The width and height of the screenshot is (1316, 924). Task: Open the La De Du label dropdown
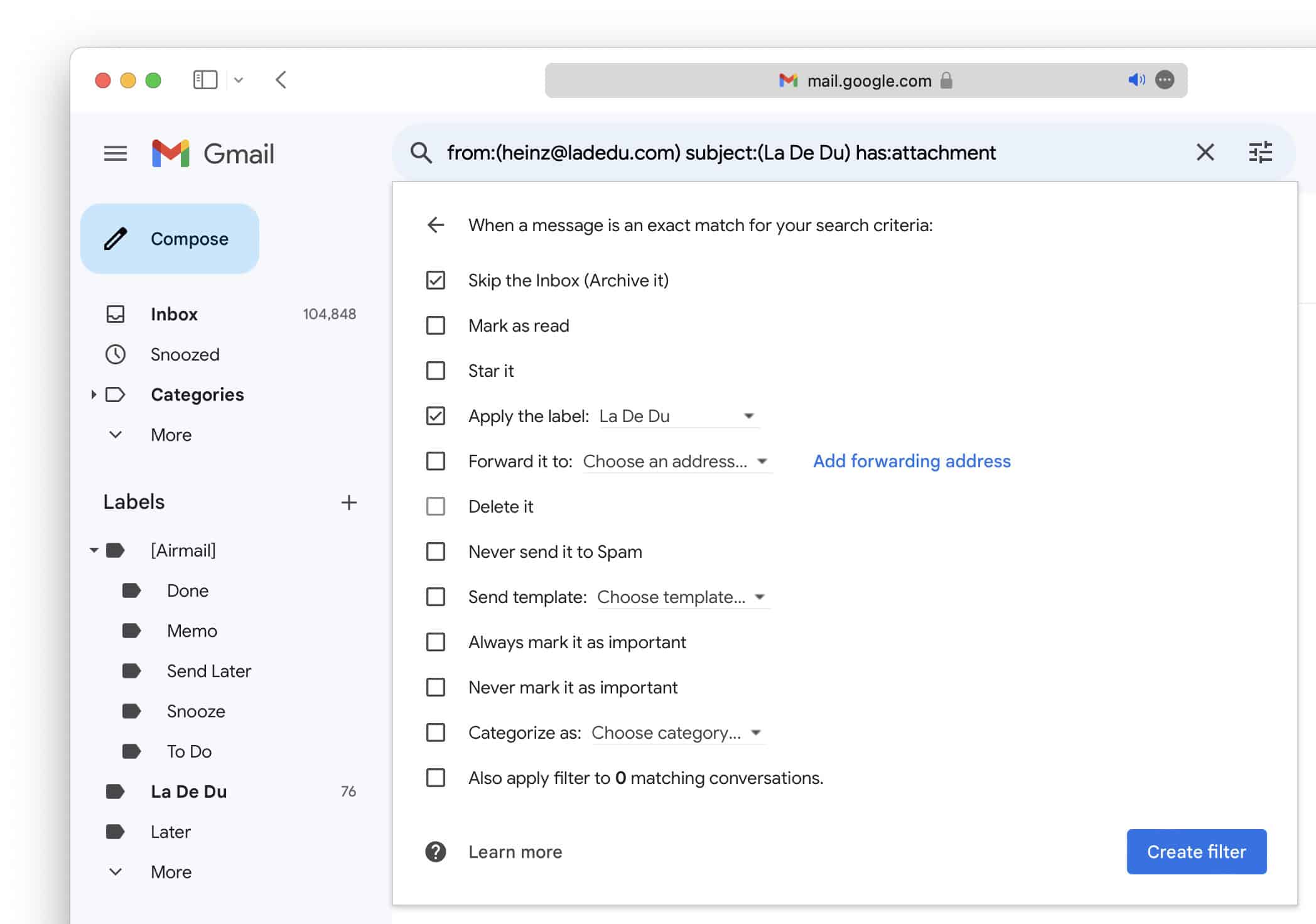pyautogui.click(x=679, y=416)
